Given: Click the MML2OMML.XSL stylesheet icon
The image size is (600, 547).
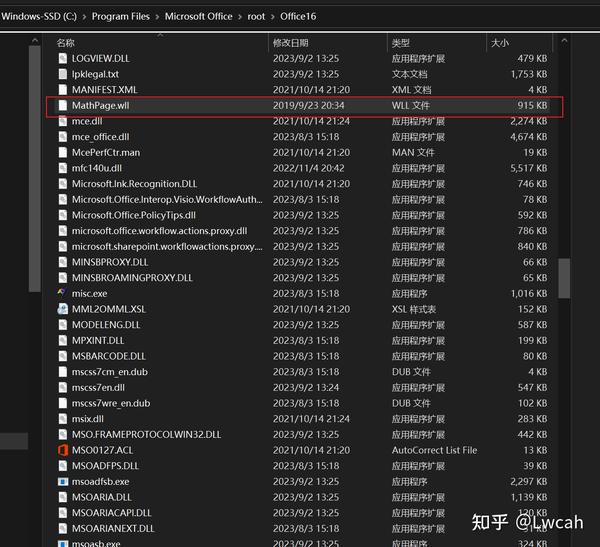Looking at the screenshot, I should point(63,309).
